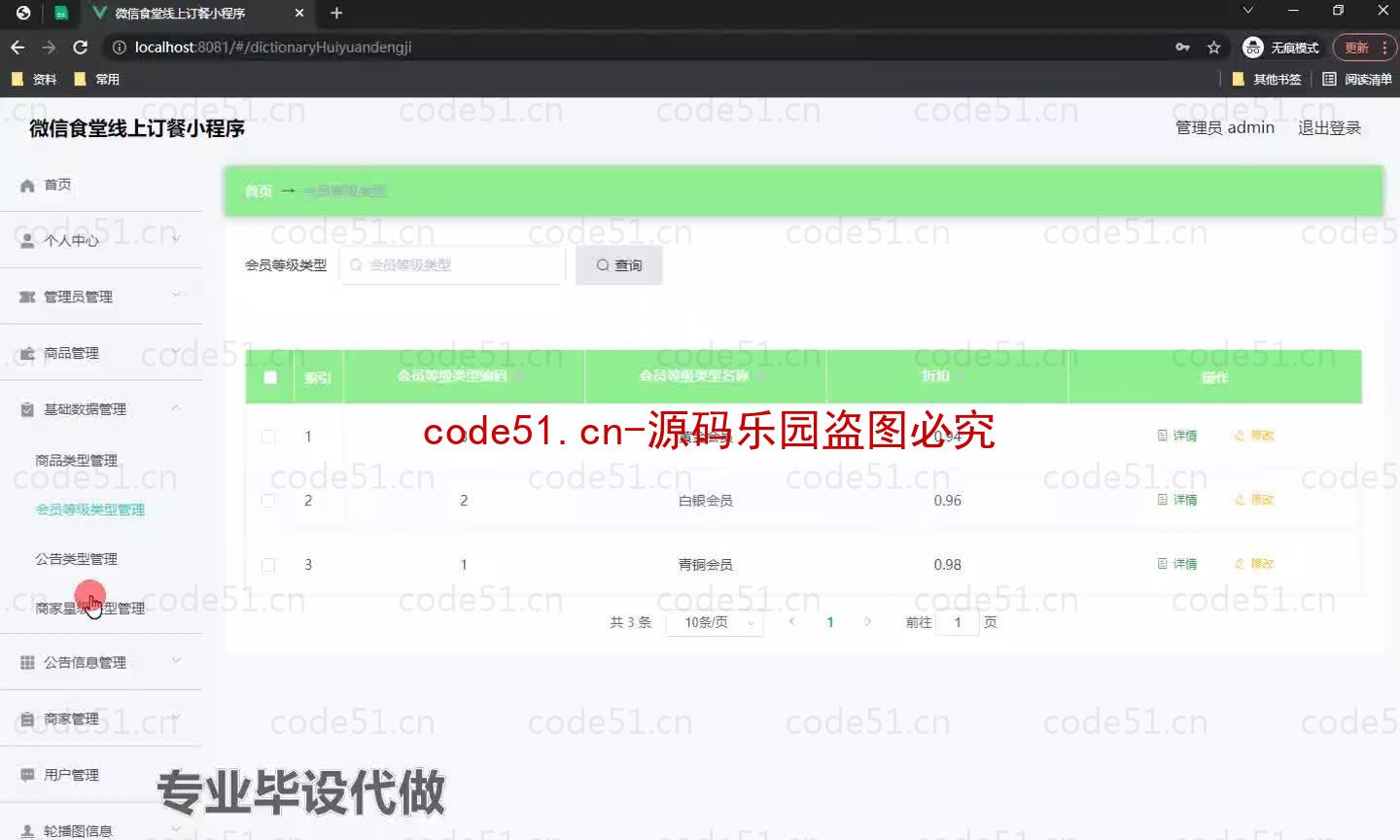Open 会员等级类型管理 submenu item
Screen dimensions: 1400x840
click(89, 509)
